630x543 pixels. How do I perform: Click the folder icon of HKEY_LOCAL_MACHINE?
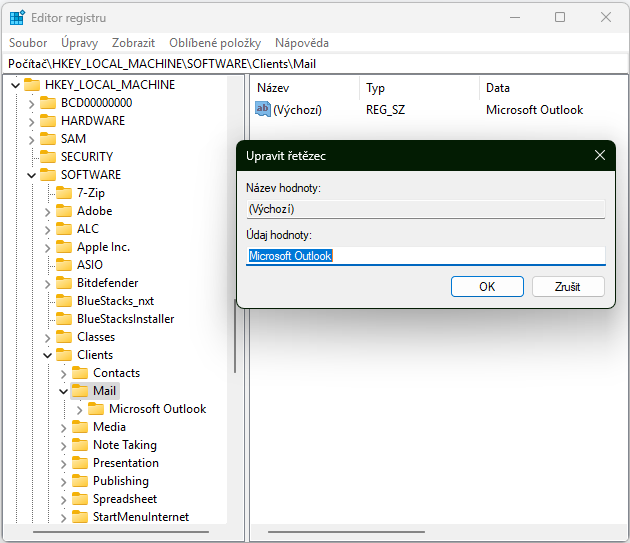pos(31,85)
